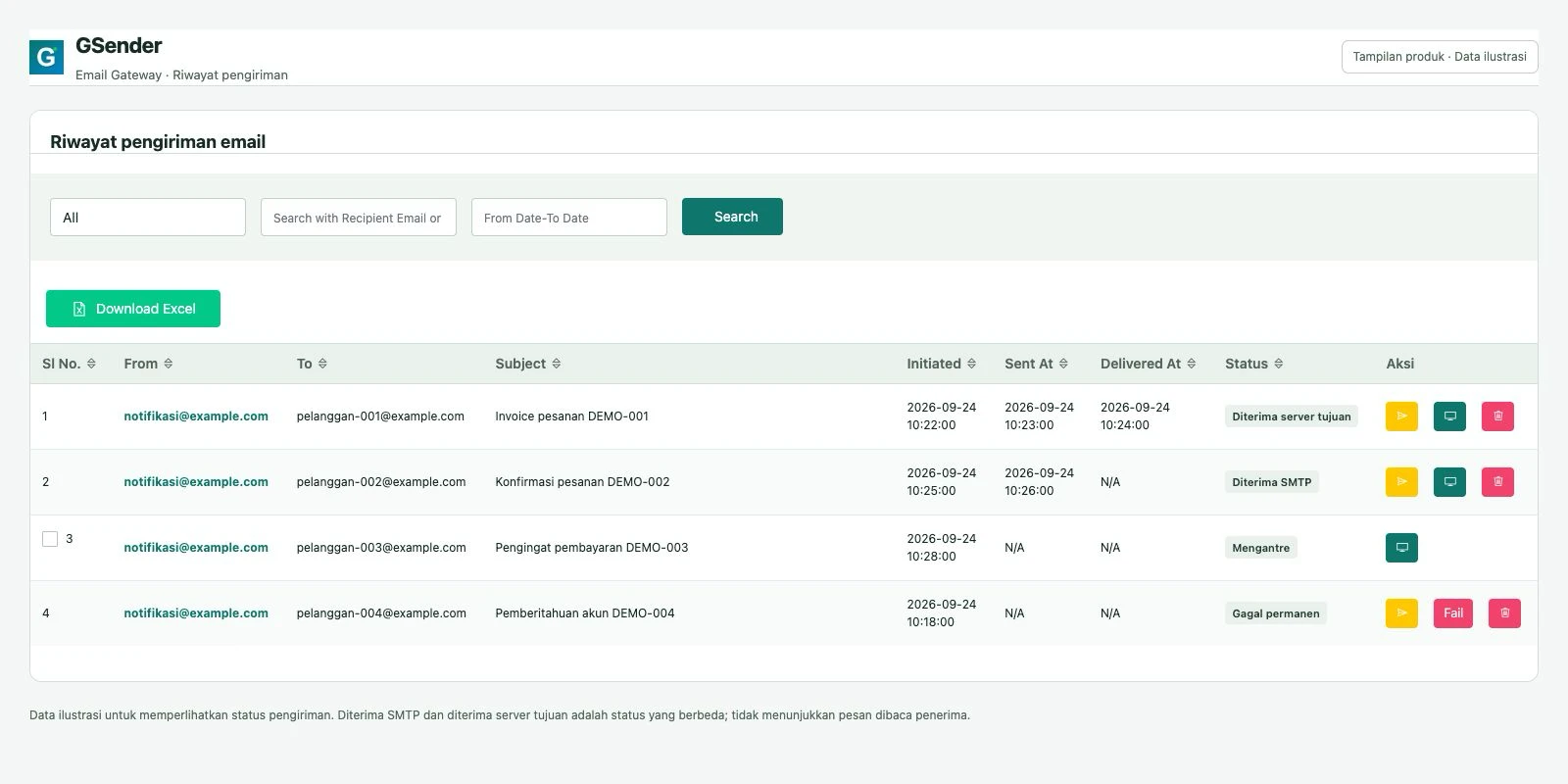This screenshot has height=784, width=1568.
Task: Click the Pengingat pembayaran DEMO-003 subject
Action: [592, 548]
